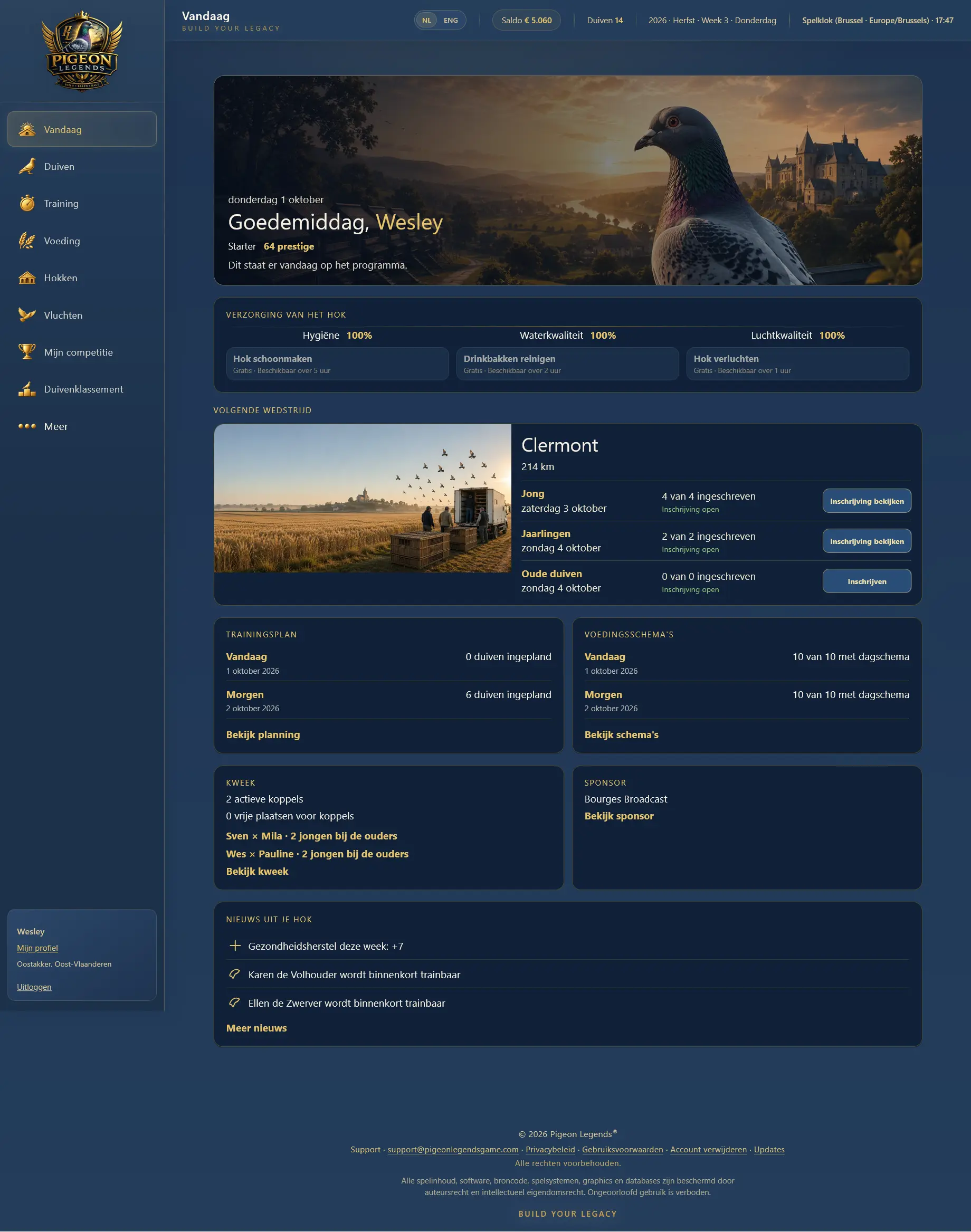The height and width of the screenshot is (1232, 971).
Task: Click the plus icon beside Gezondheidsherstel news
Action: pos(235,946)
